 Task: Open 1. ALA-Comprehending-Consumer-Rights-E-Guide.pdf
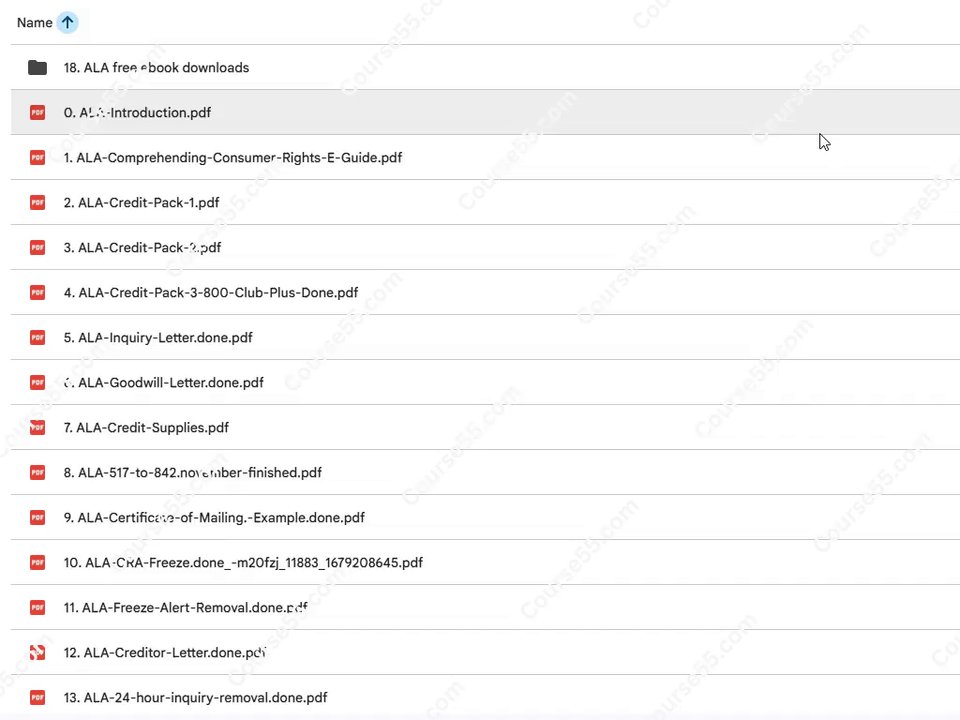233,157
